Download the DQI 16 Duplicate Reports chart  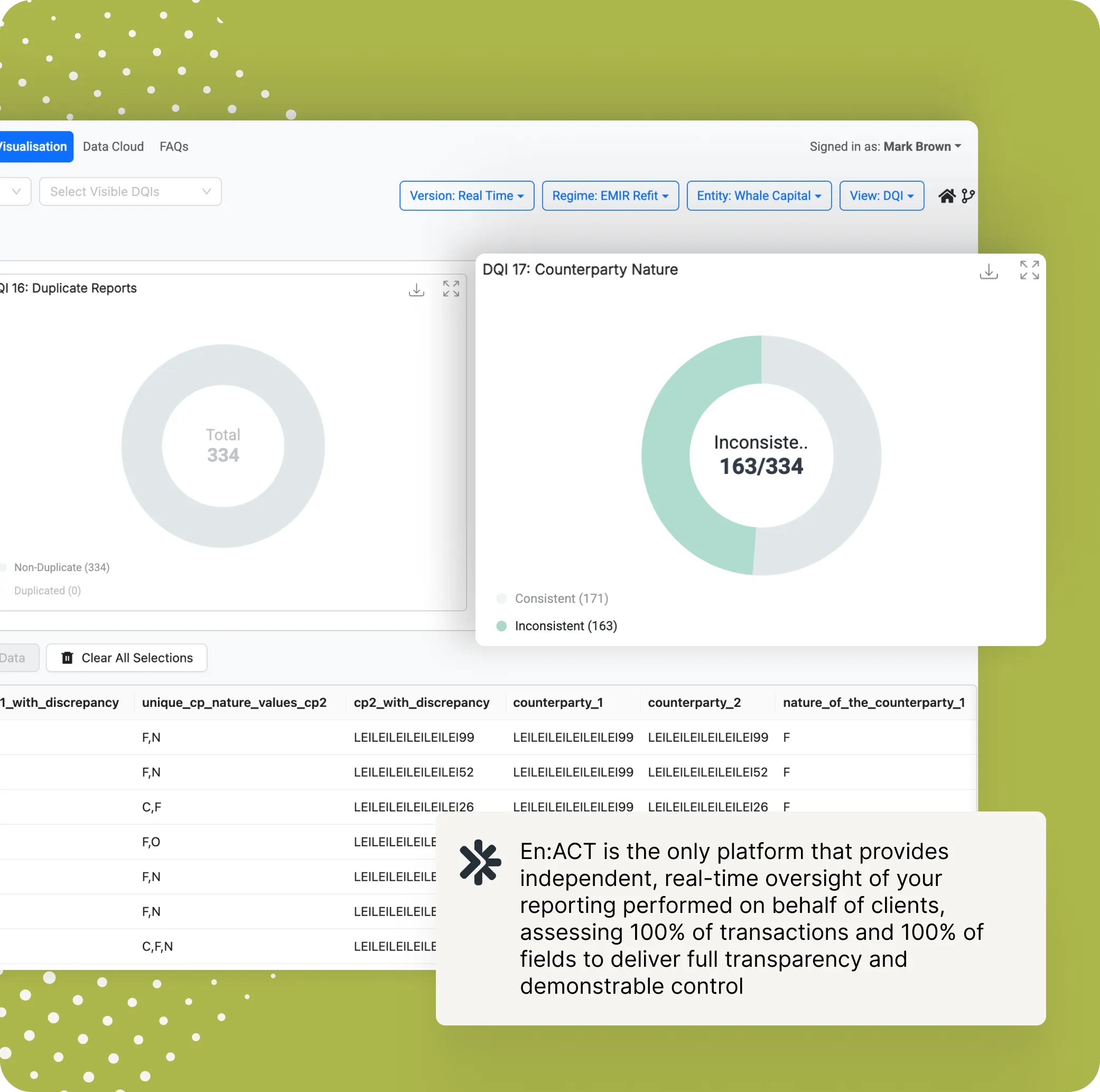click(416, 289)
